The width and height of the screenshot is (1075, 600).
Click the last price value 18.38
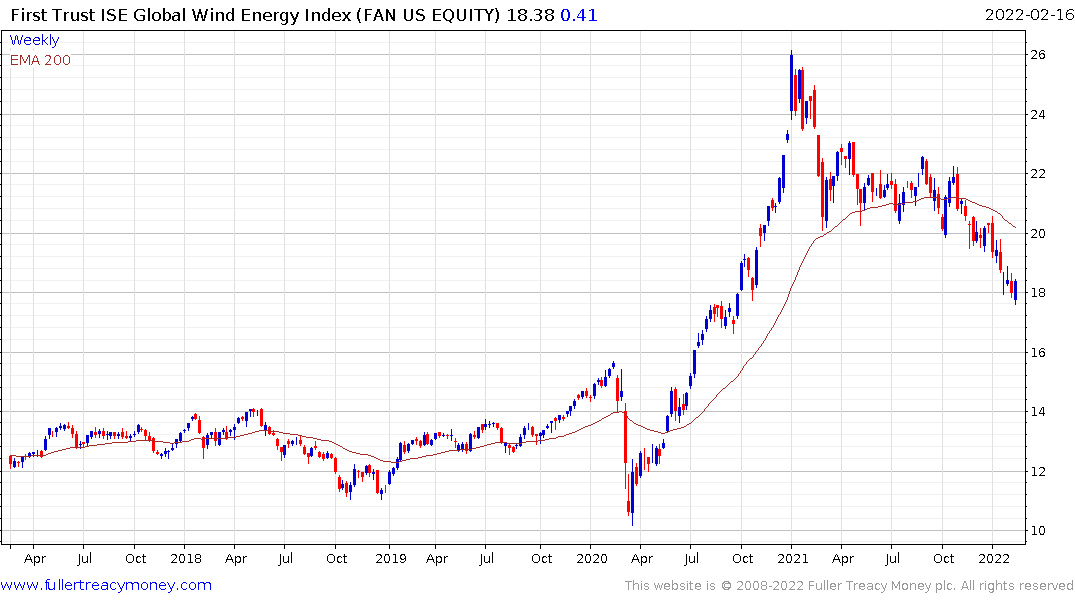(x=530, y=14)
